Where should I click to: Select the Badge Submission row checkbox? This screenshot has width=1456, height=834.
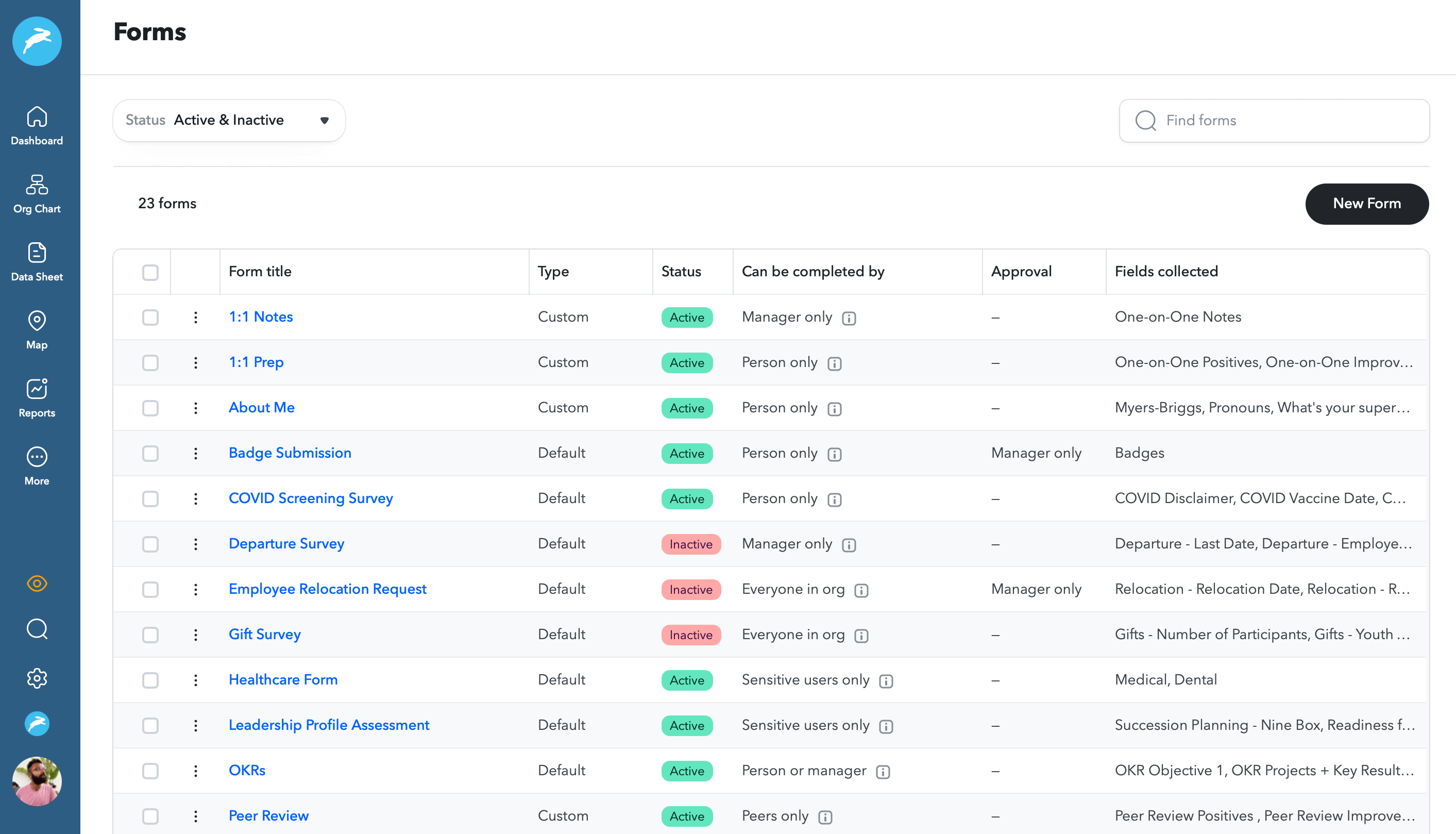click(x=150, y=454)
